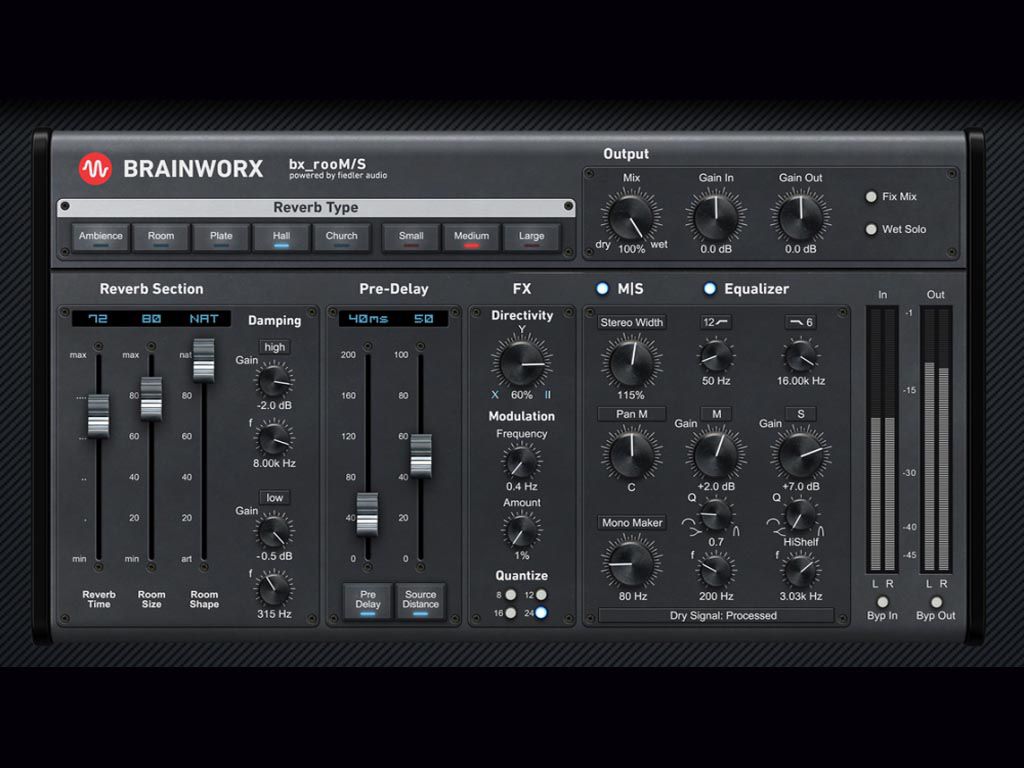The image size is (1024, 768).
Task: Click the S band Q knob HiShelf
Action: pos(800,517)
